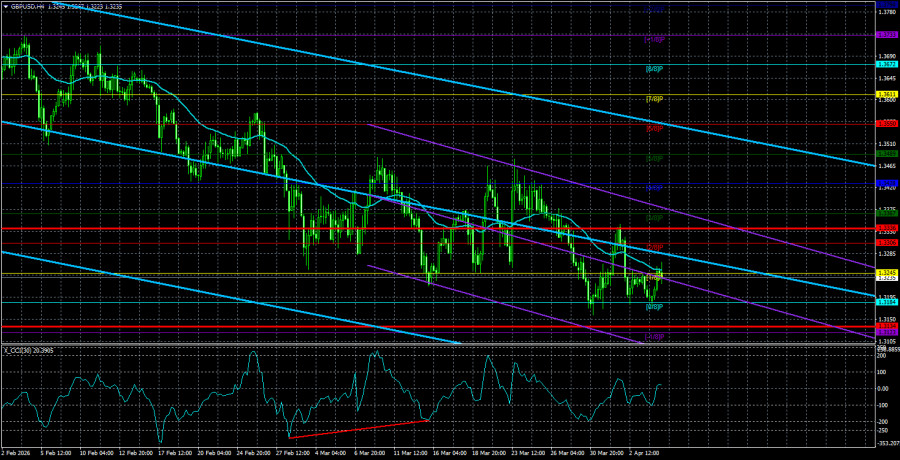The width and height of the screenshot is (900, 460).
Task: Click the 1.3645 price scale value
Action: pyautogui.click(x=886, y=78)
